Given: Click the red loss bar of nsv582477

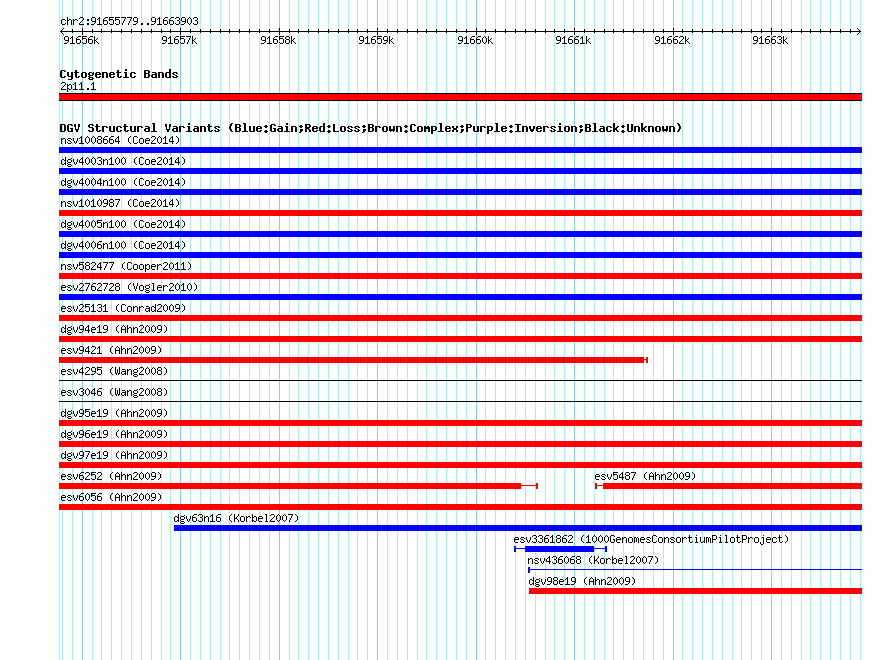Looking at the screenshot, I should [460, 276].
